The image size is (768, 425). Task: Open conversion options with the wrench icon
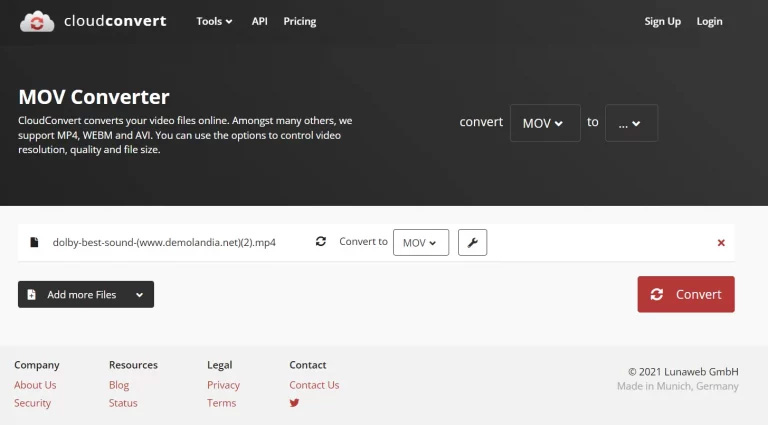tap(472, 242)
